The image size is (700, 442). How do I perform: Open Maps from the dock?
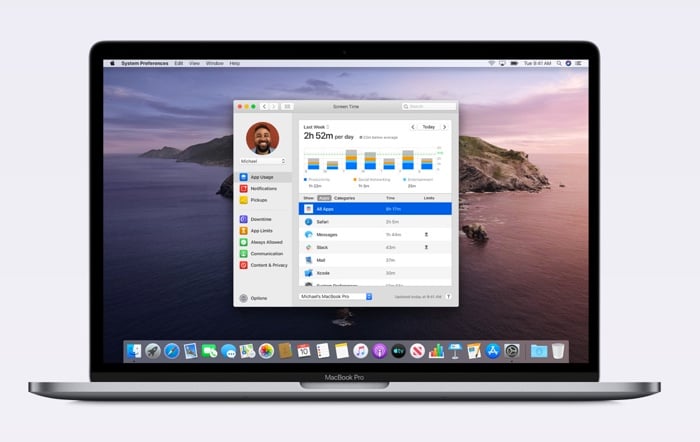pyautogui.click(x=247, y=351)
